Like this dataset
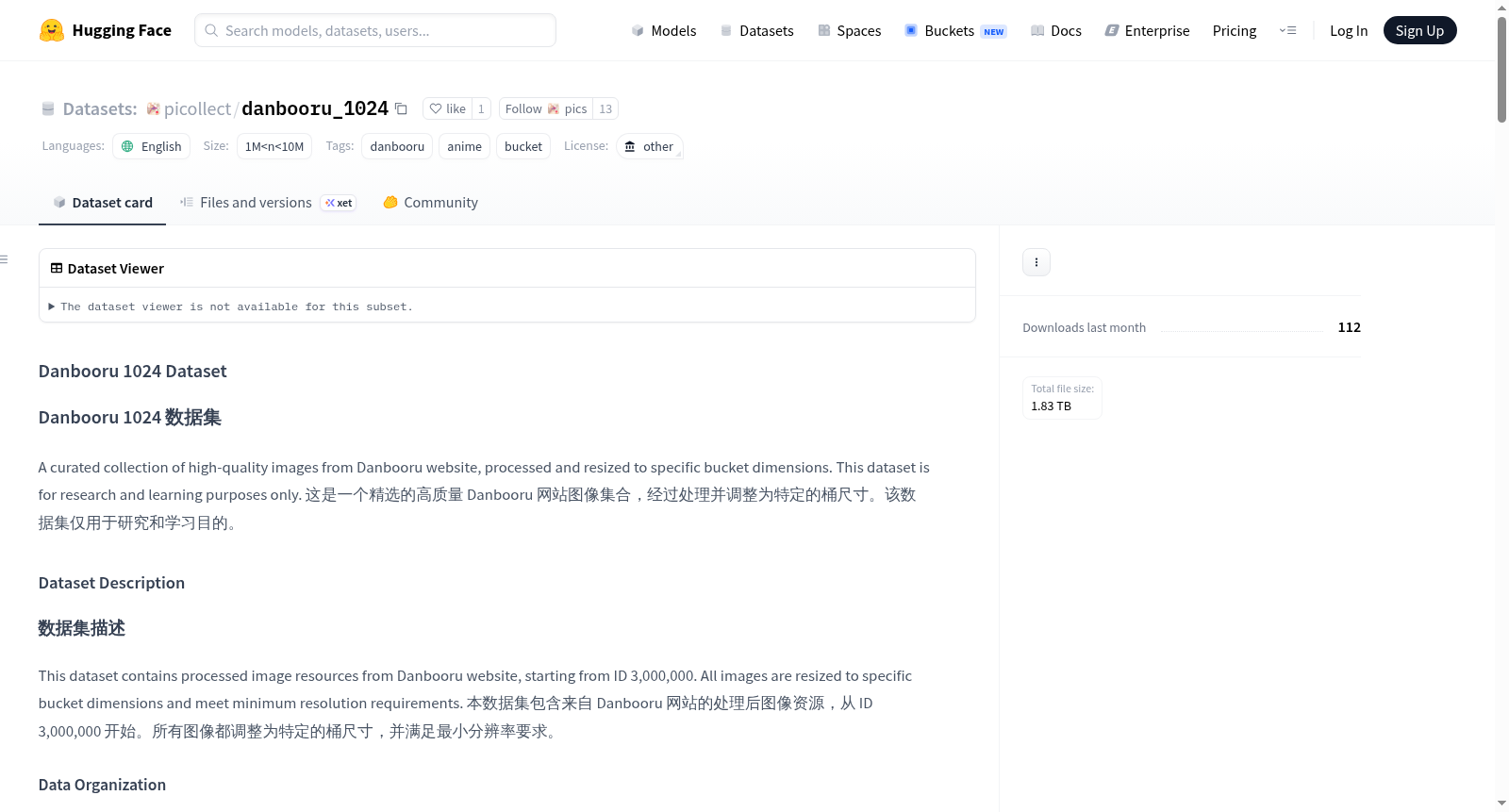 447,108
